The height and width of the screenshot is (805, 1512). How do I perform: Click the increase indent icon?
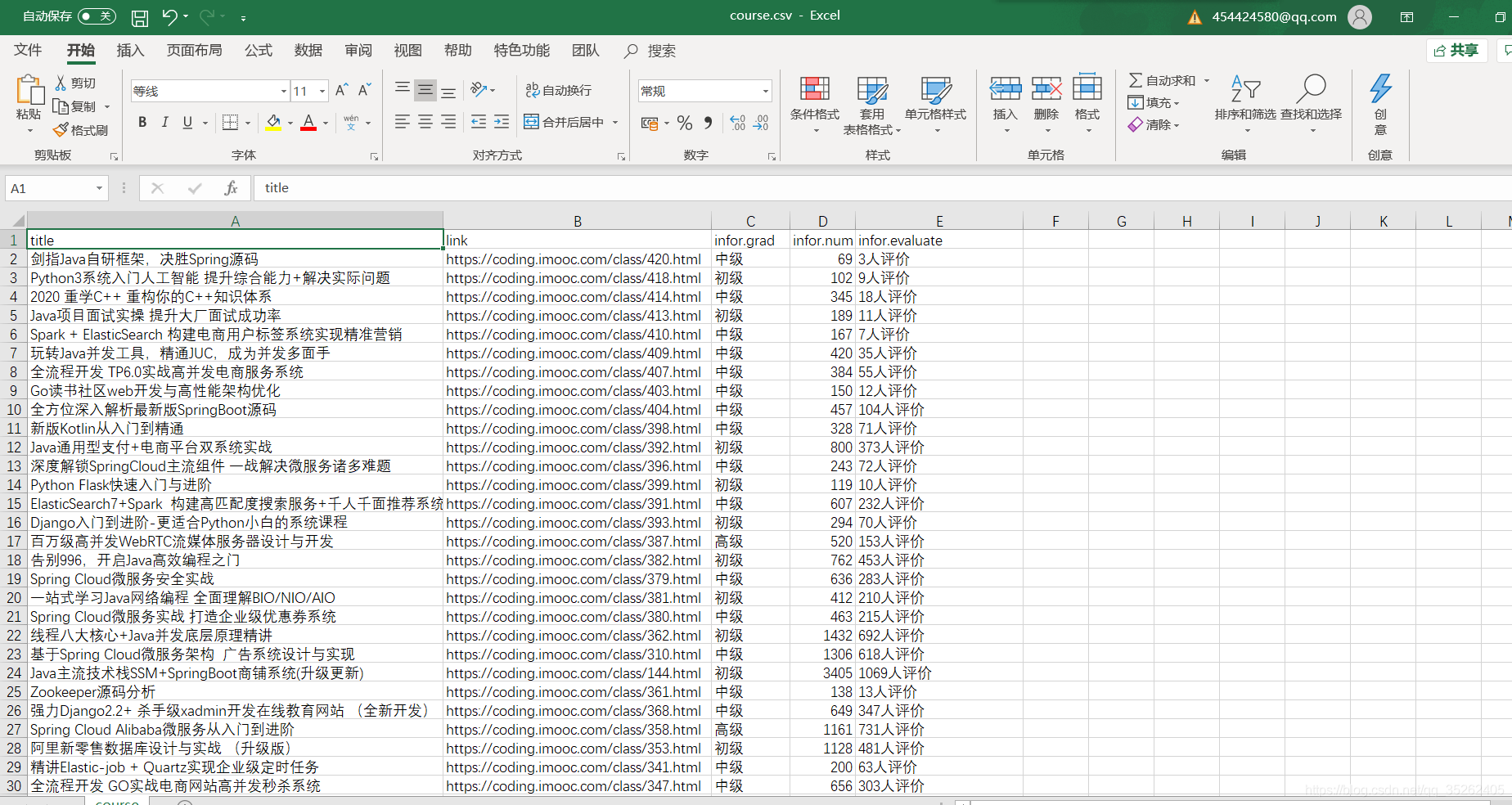pyautogui.click(x=502, y=122)
